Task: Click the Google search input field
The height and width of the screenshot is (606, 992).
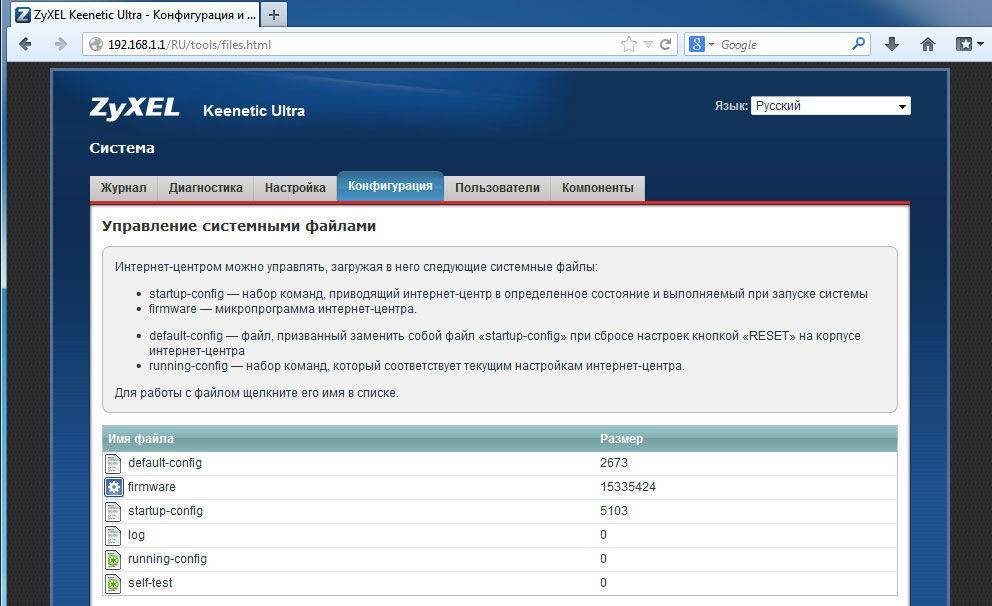Action: (782, 44)
